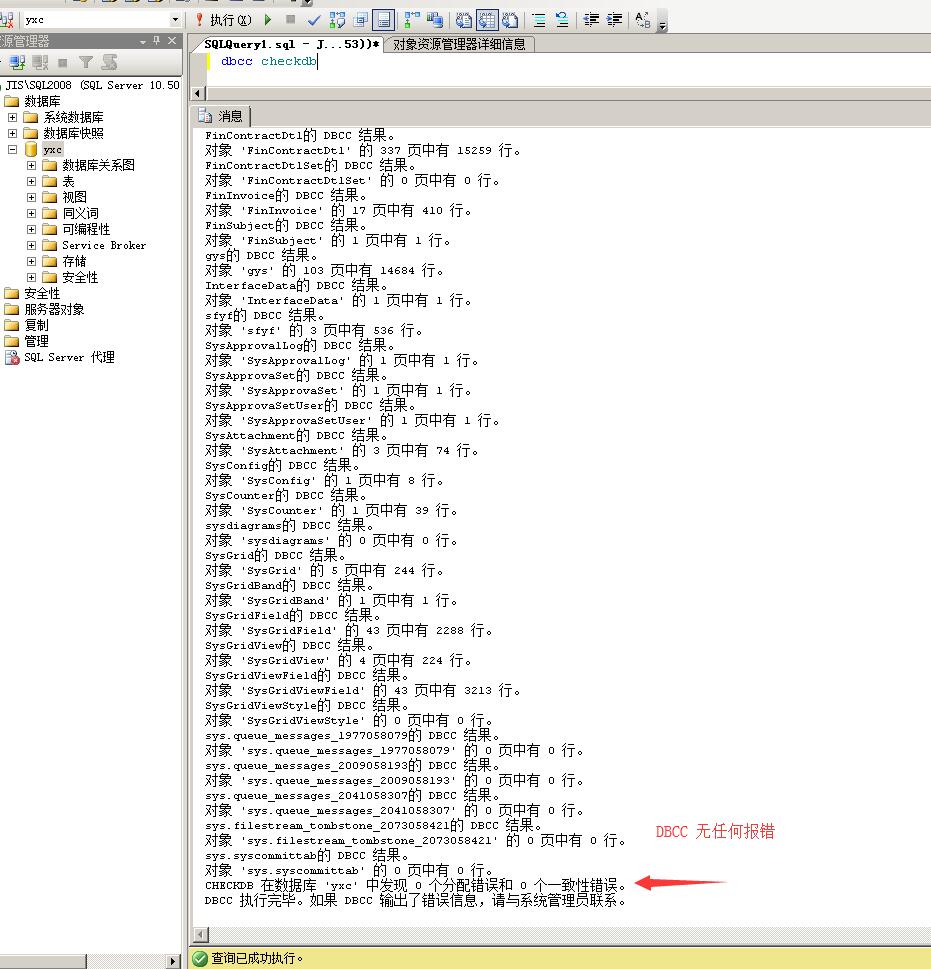The image size is (931, 969).
Task: Click the Stop icon in Object Explorer toolbar
Action: [x=62, y=62]
